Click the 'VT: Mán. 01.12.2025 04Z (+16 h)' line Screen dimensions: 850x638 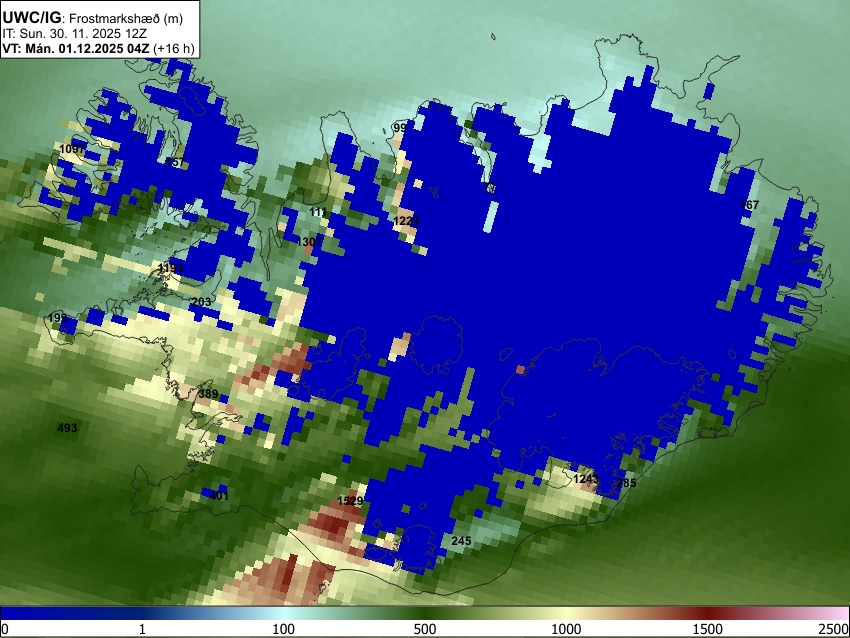coord(98,48)
